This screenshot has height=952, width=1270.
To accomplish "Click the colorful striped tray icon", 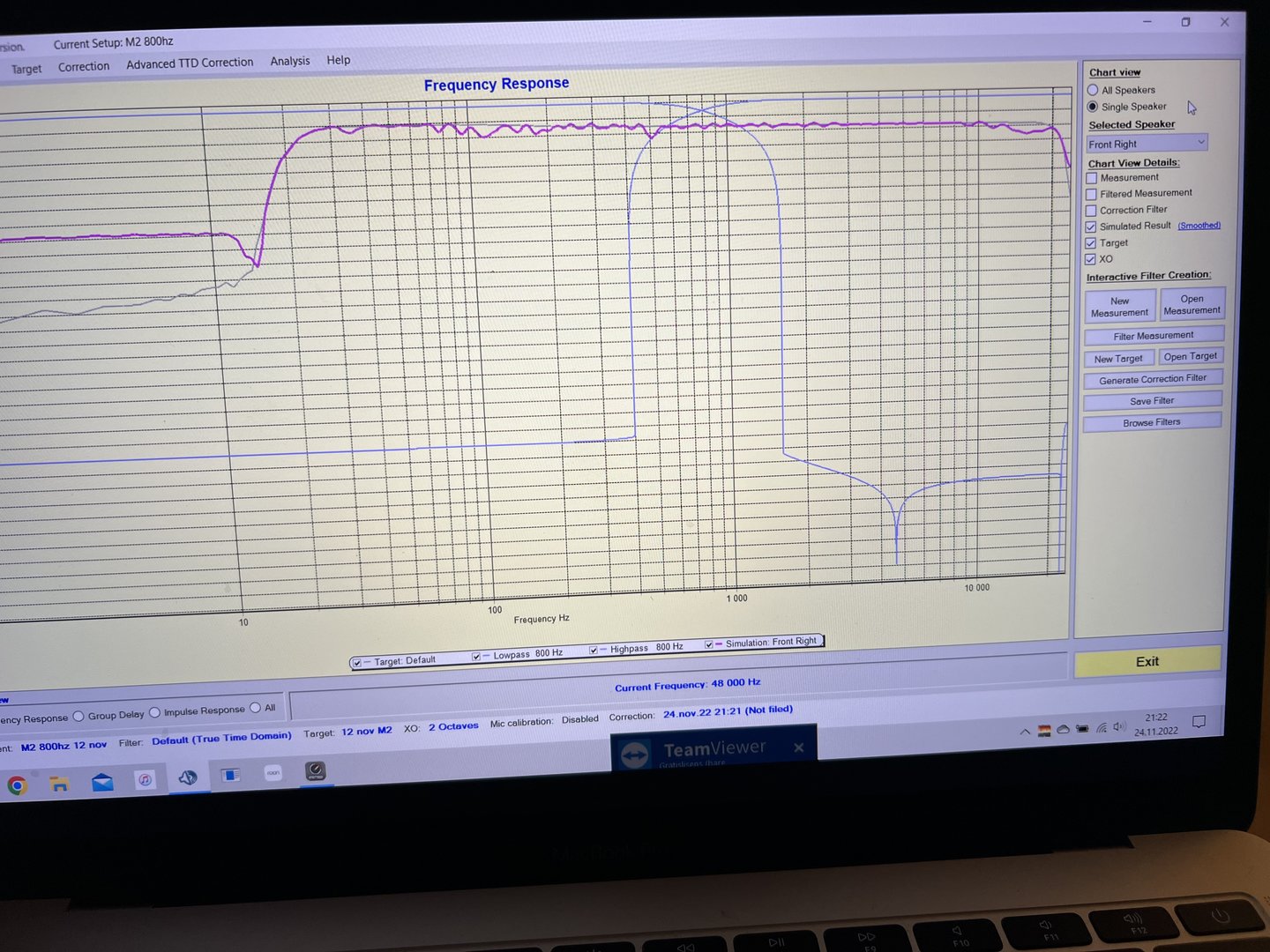I will (1044, 731).
